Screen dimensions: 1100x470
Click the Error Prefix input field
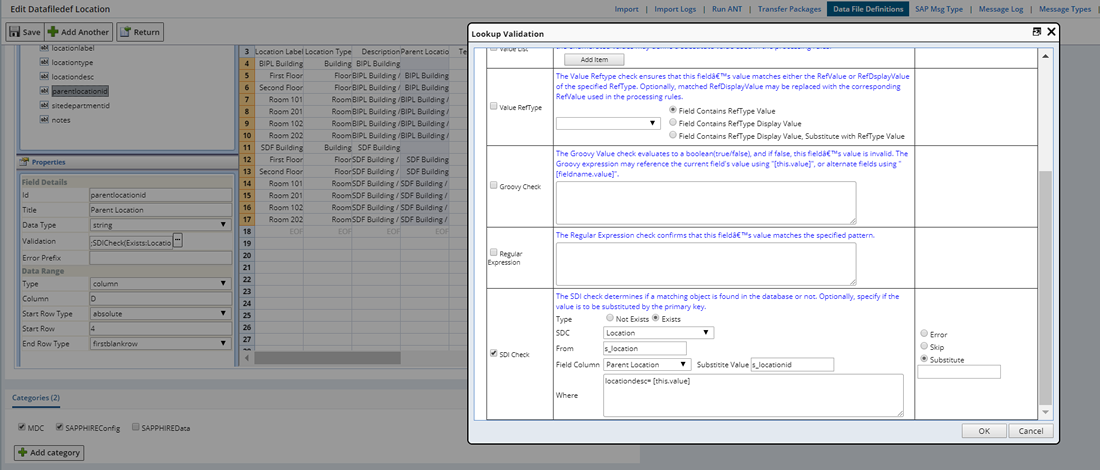pos(161,258)
